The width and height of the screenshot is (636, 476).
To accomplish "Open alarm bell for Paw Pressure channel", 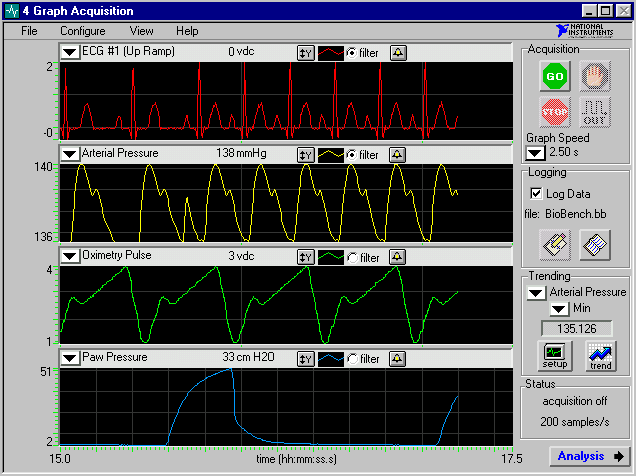I will (x=397, y=358).
